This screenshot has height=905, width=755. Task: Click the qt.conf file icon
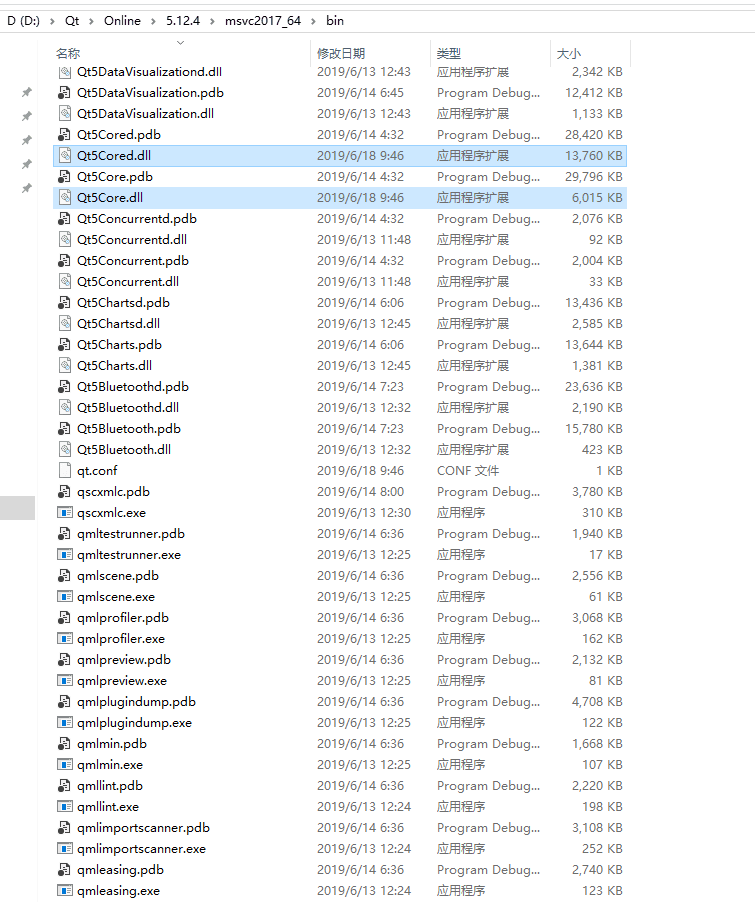pyautogui.click(x=65, y=471)
